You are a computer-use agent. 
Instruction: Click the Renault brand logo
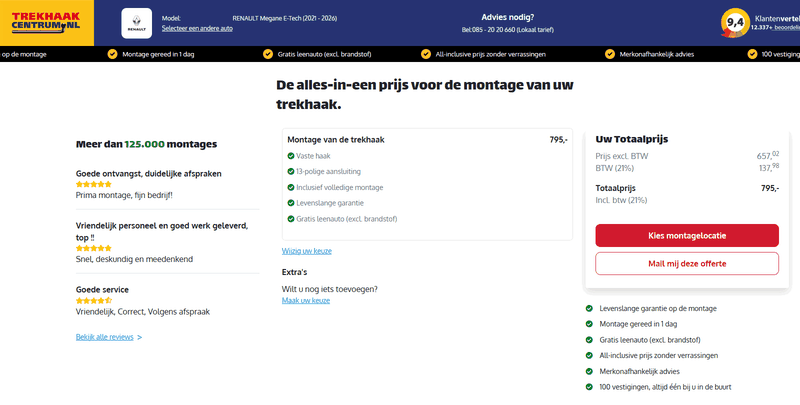point(136,23)
